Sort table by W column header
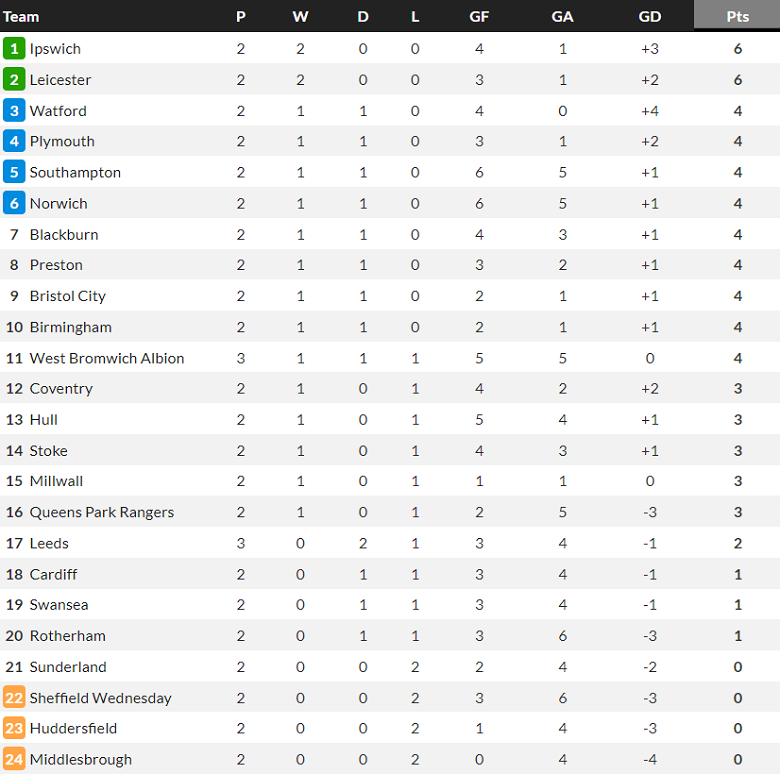Screen dimensions: 780x774 click(300, 16)
